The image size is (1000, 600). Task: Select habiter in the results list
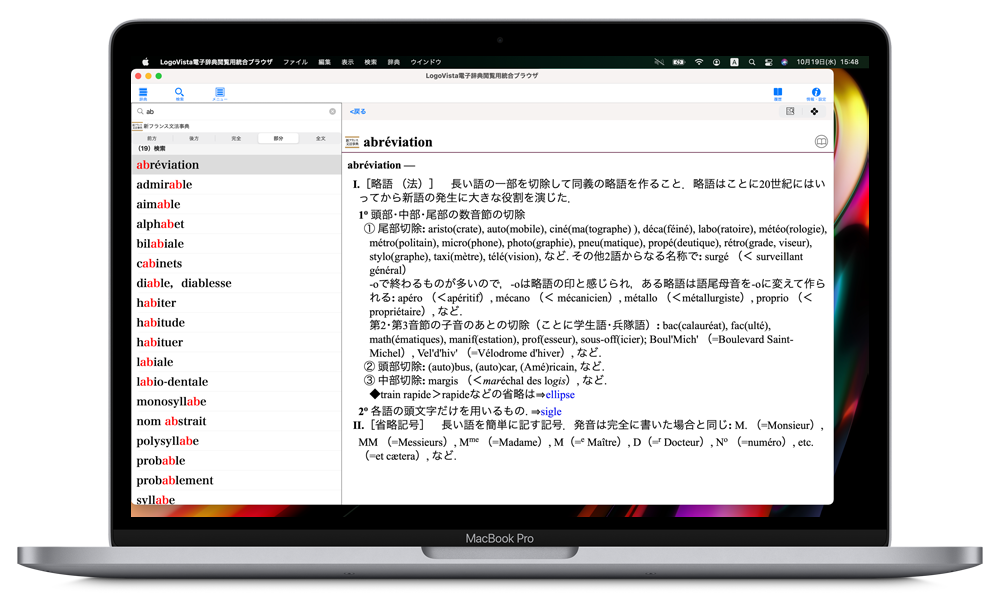pos(236,303)
